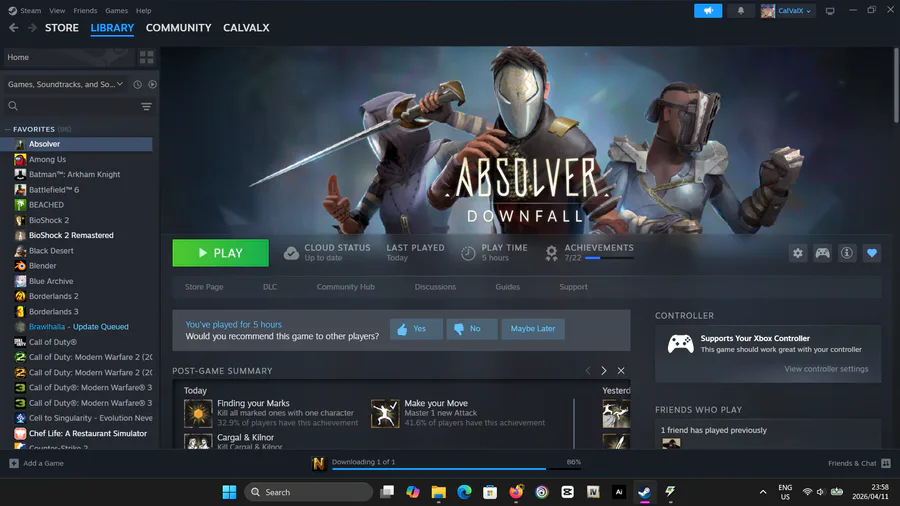Open the notifications bell
The image size is (900, 506).
740,10
